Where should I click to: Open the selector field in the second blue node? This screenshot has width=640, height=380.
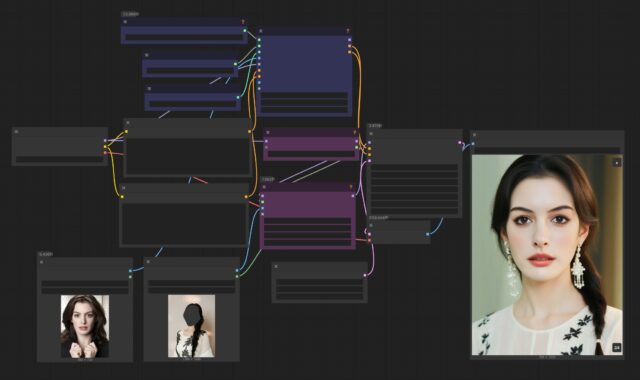[190, 71]
